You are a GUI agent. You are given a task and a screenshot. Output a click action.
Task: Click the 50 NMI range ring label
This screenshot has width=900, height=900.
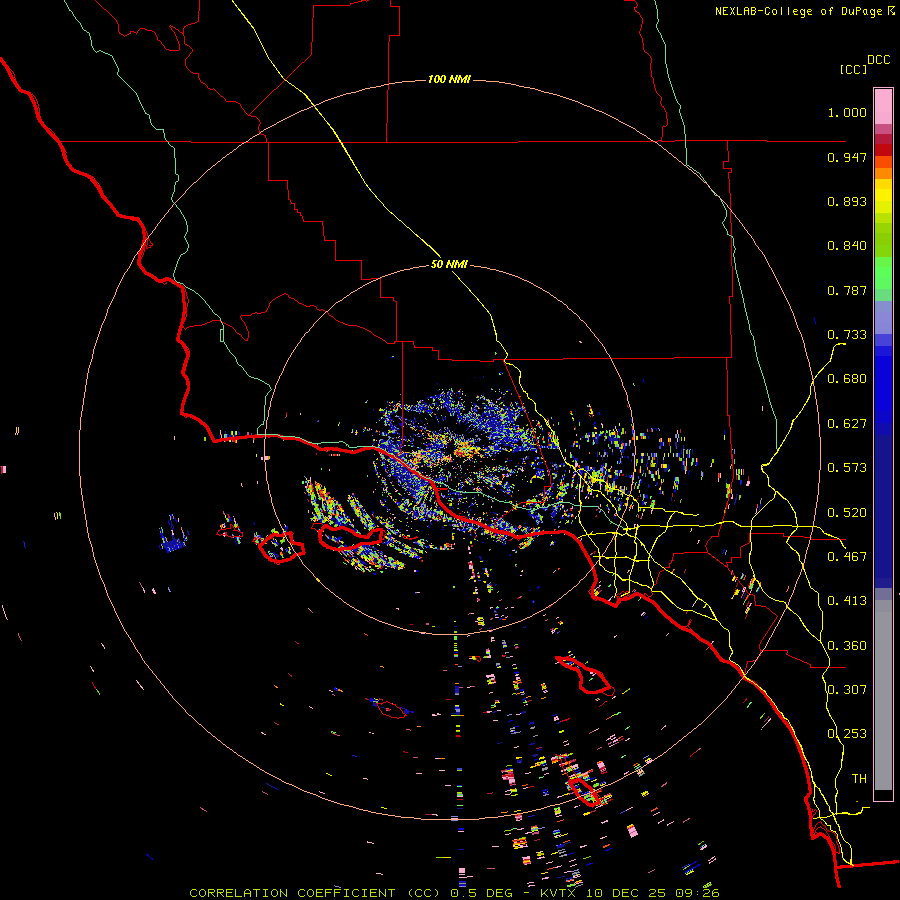coord(449,265)
